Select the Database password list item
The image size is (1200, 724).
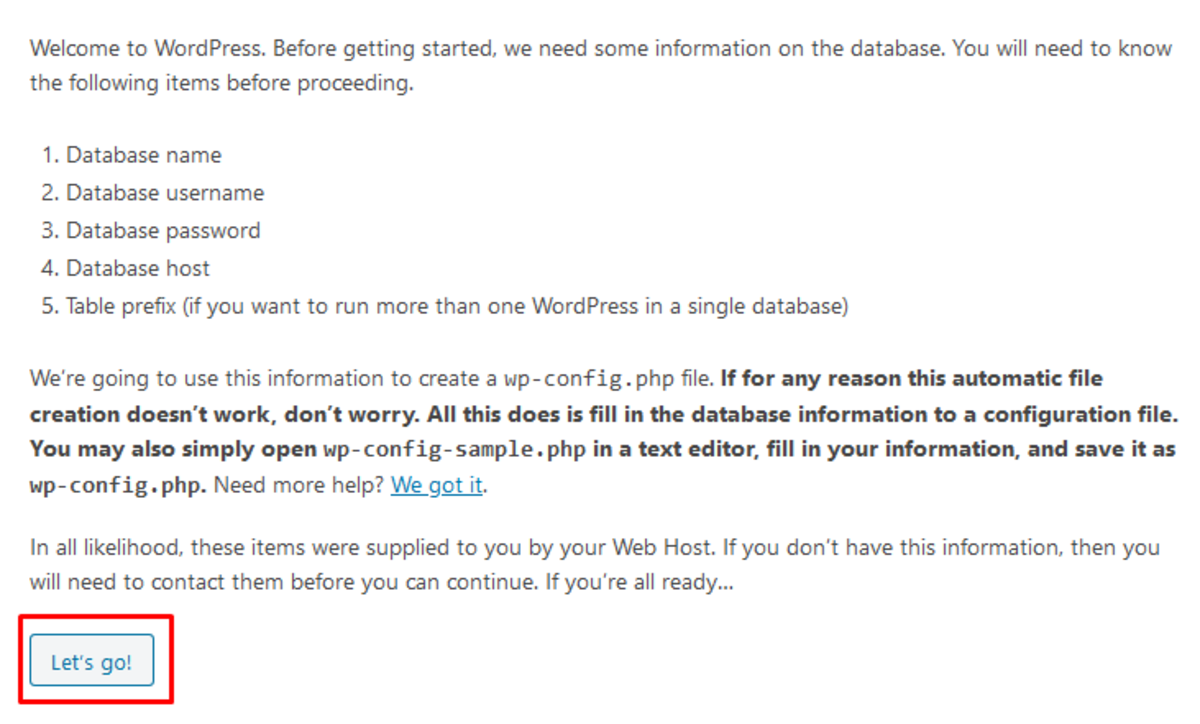pyautogui.click(x=160, y=230)
